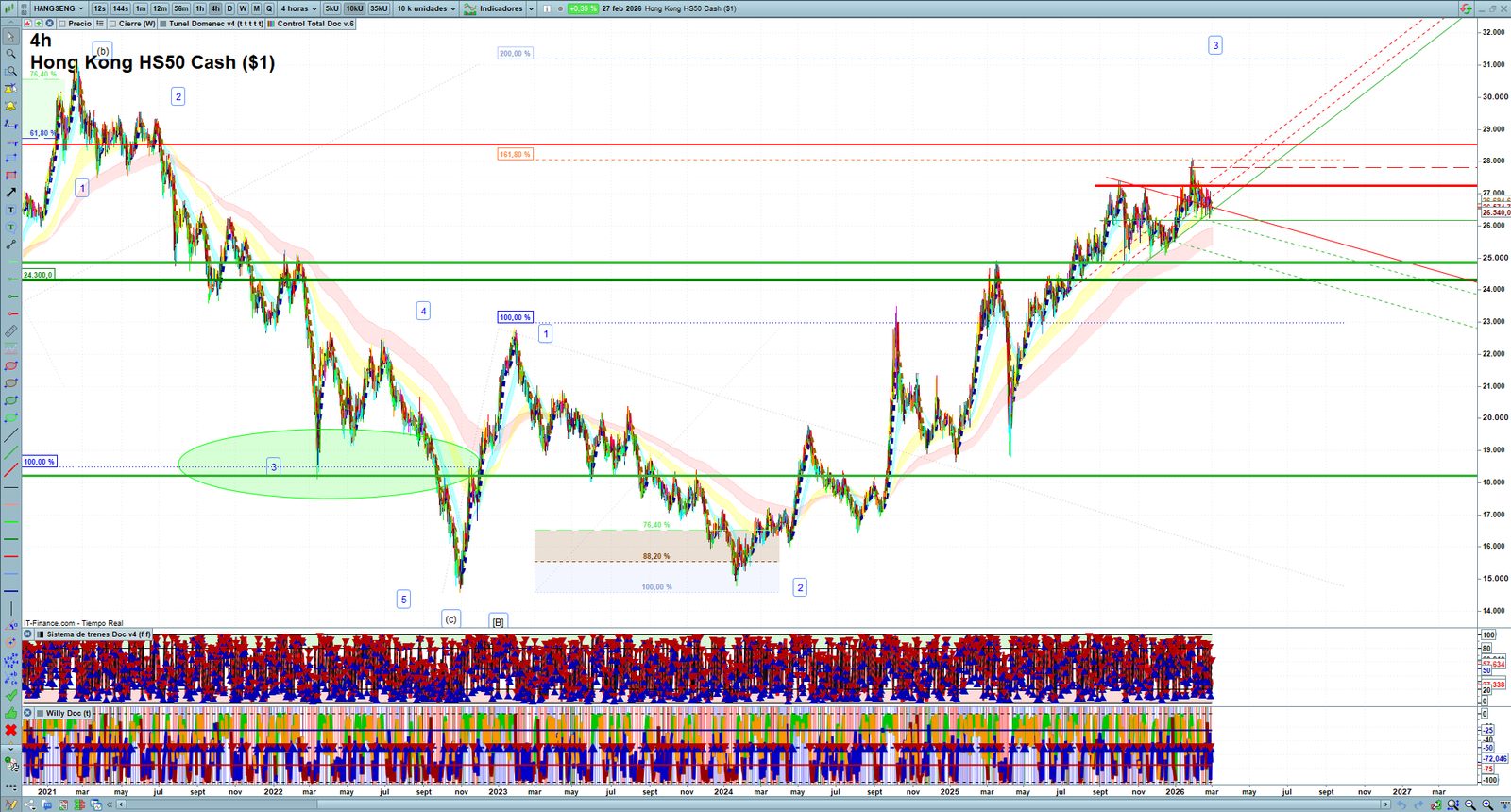Collapse the price panel header chevron

(10, 23)
